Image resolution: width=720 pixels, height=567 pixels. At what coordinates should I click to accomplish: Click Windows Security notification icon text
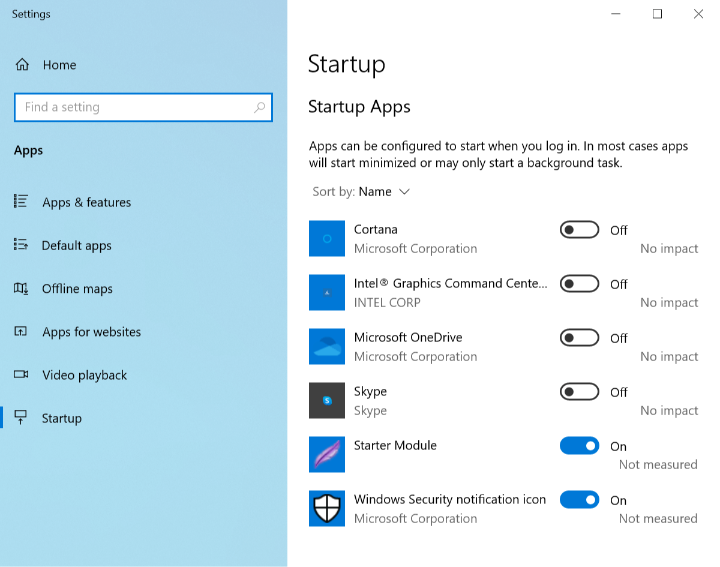tap(450, 500)
